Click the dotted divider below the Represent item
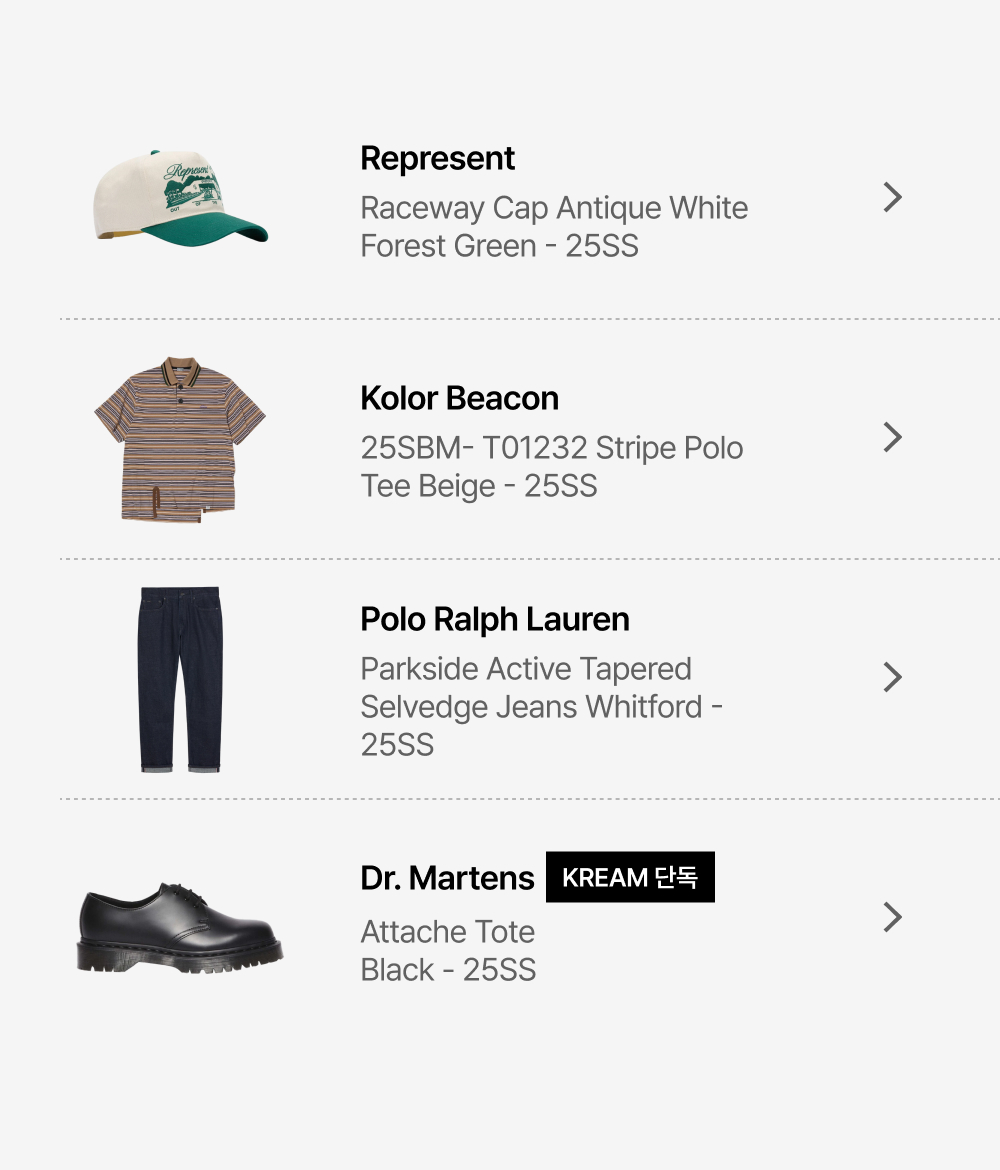This screenshot has width=1000, height=1170. coord(530,319)
